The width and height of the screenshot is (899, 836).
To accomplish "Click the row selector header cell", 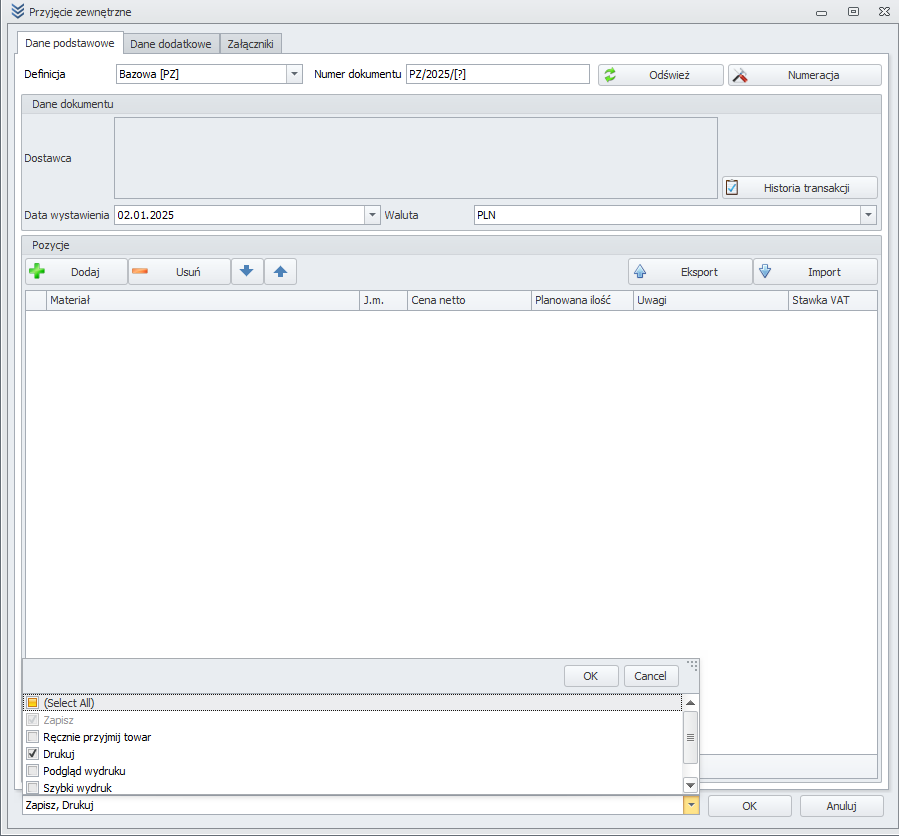I will point(36,300).
